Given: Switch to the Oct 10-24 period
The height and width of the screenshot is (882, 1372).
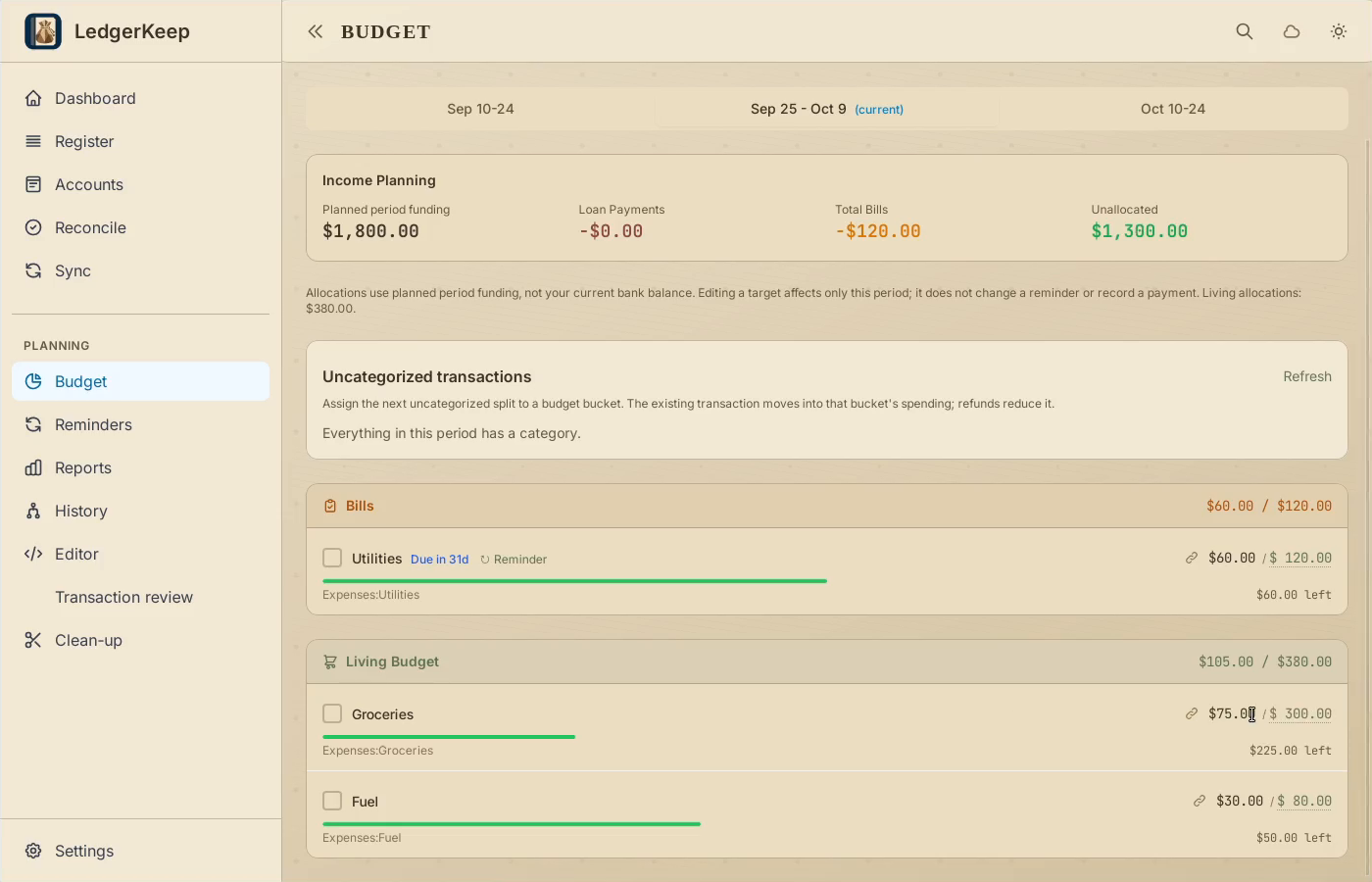Looking at the screenshot, I should click(x=1173, y=109).
